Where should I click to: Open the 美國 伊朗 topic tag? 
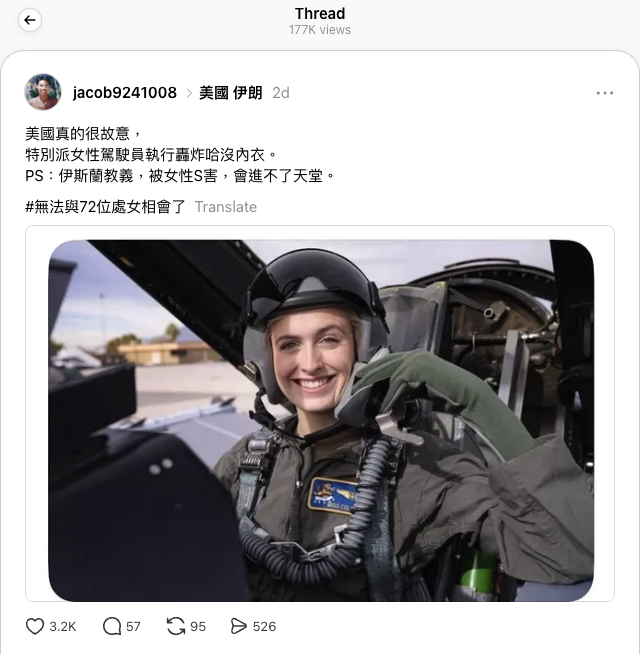[x=230, y=93]
